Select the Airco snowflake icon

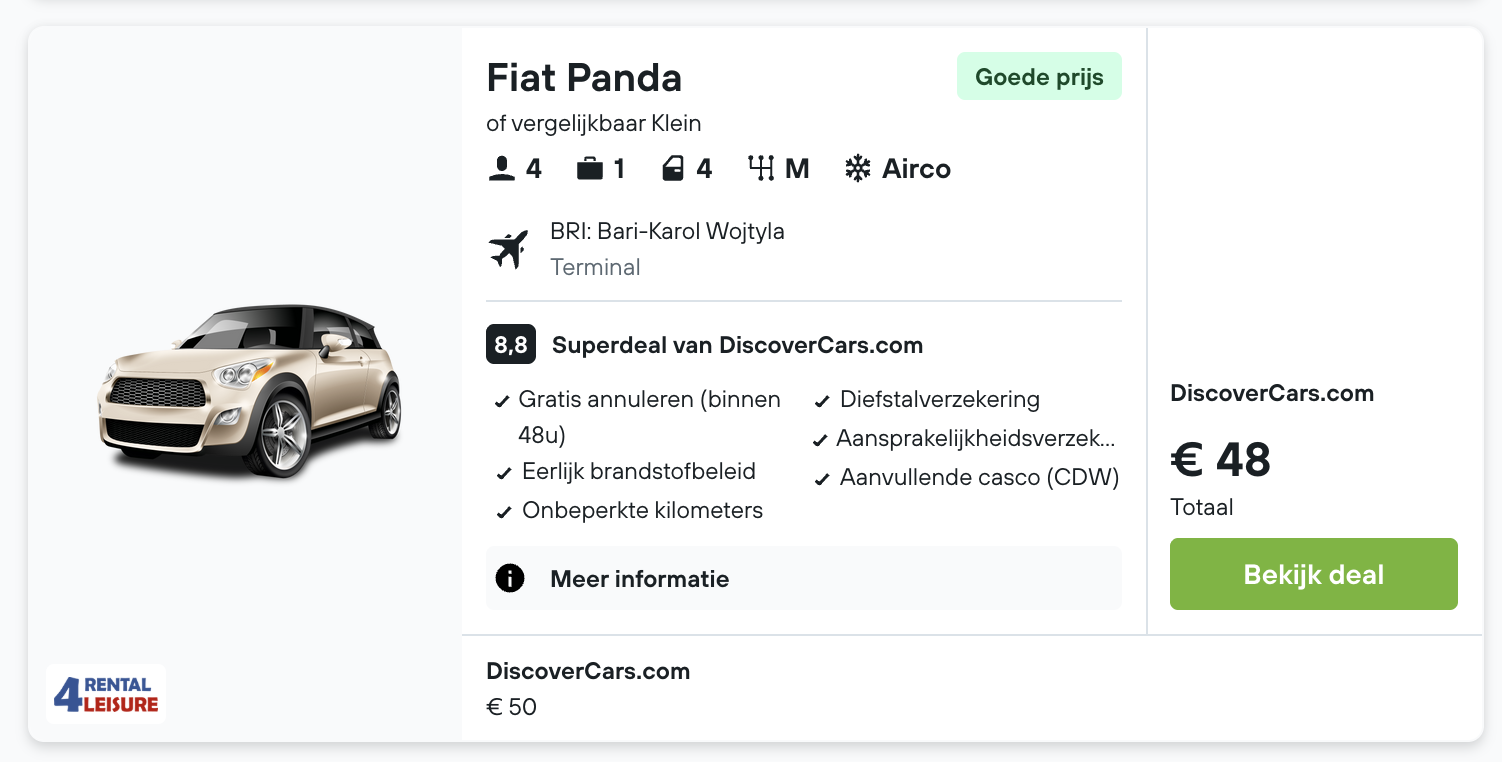857,168
